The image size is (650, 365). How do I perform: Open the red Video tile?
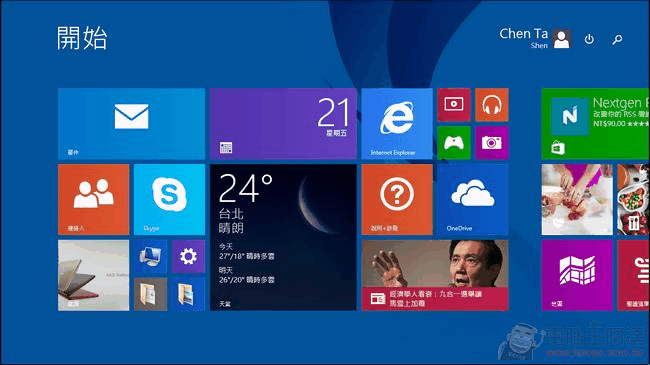[454, 105]
